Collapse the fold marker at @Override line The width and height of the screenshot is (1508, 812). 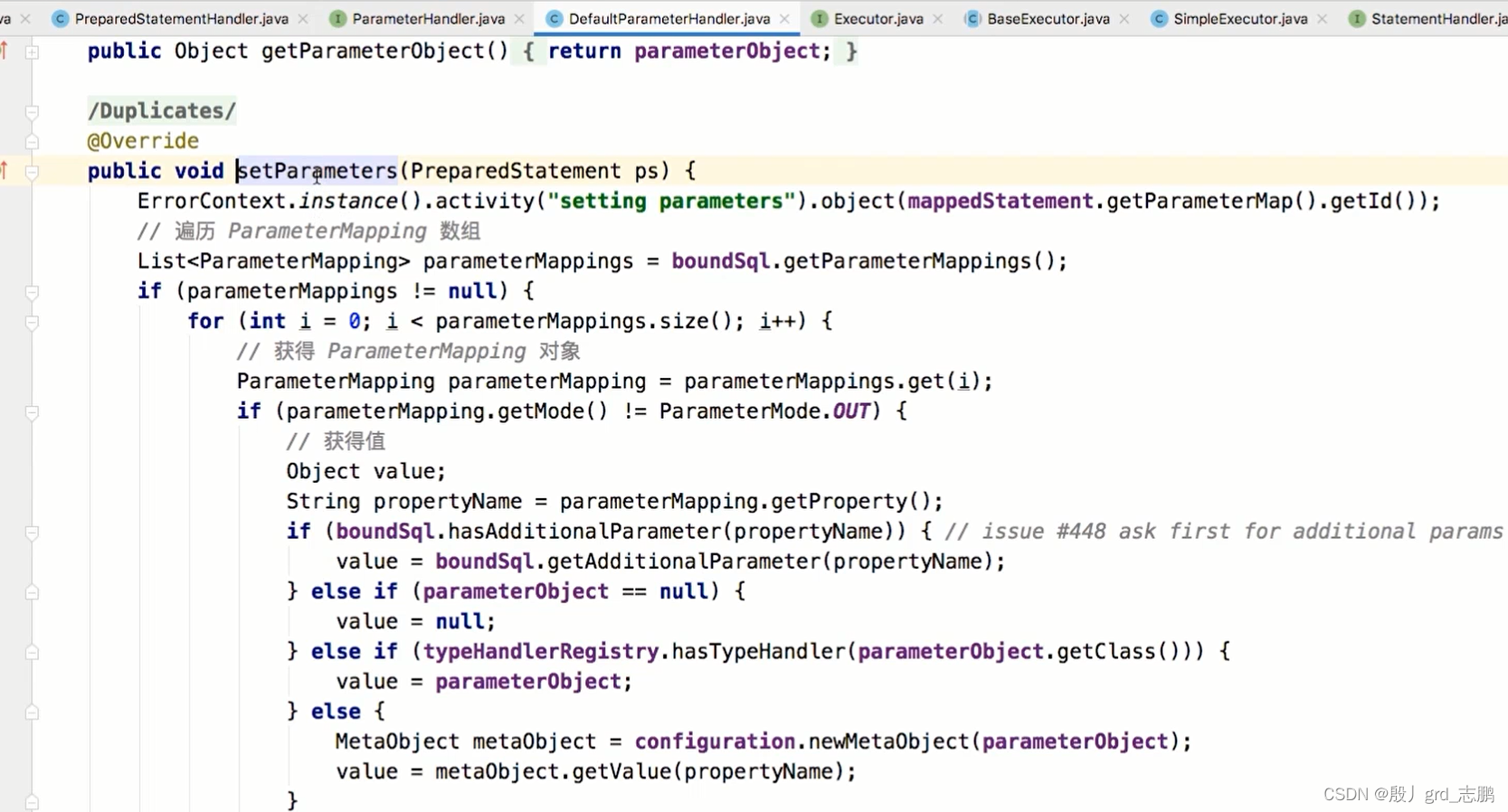point(32,141)
